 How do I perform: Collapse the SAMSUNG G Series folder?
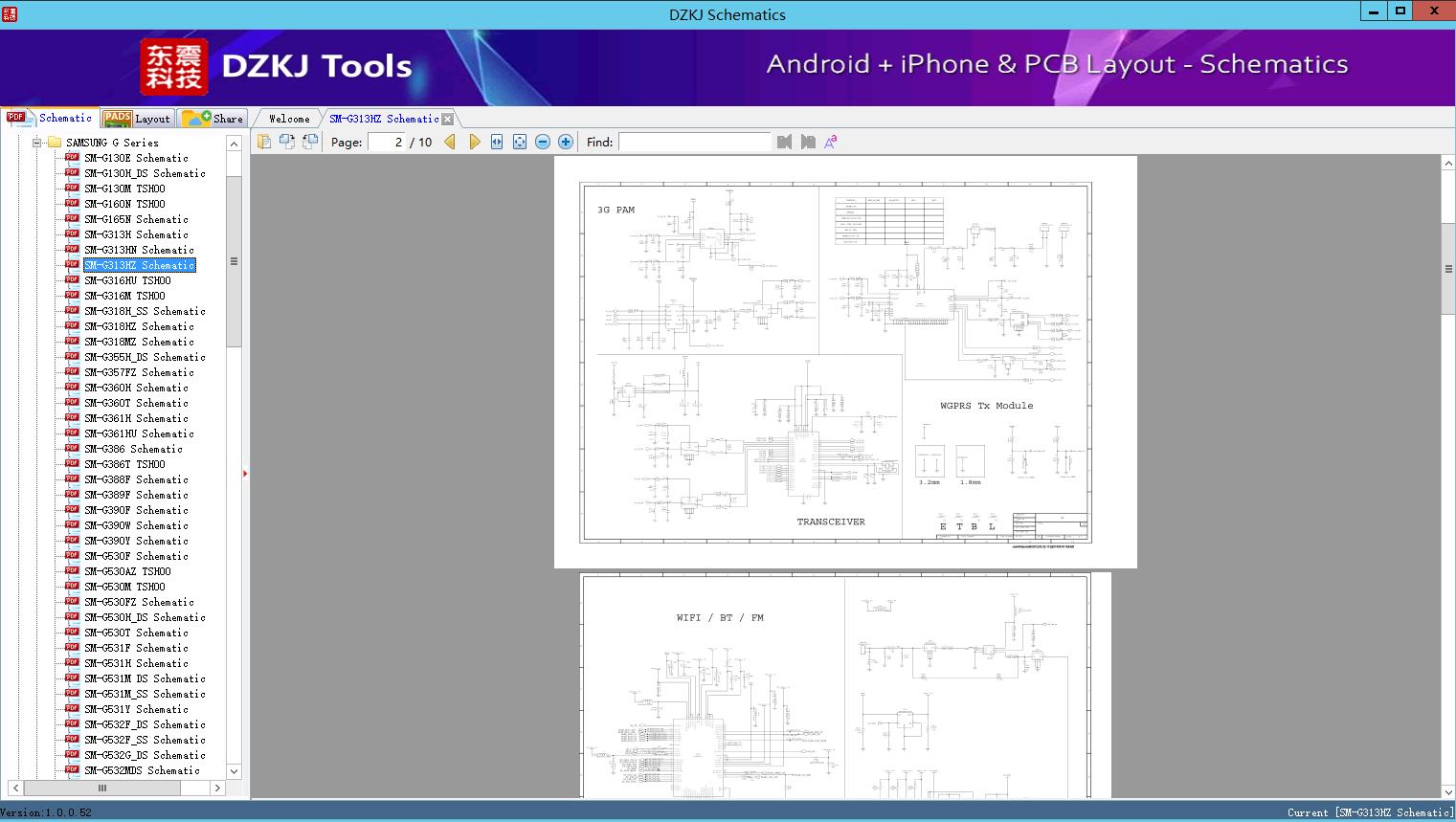click(37, 143)
